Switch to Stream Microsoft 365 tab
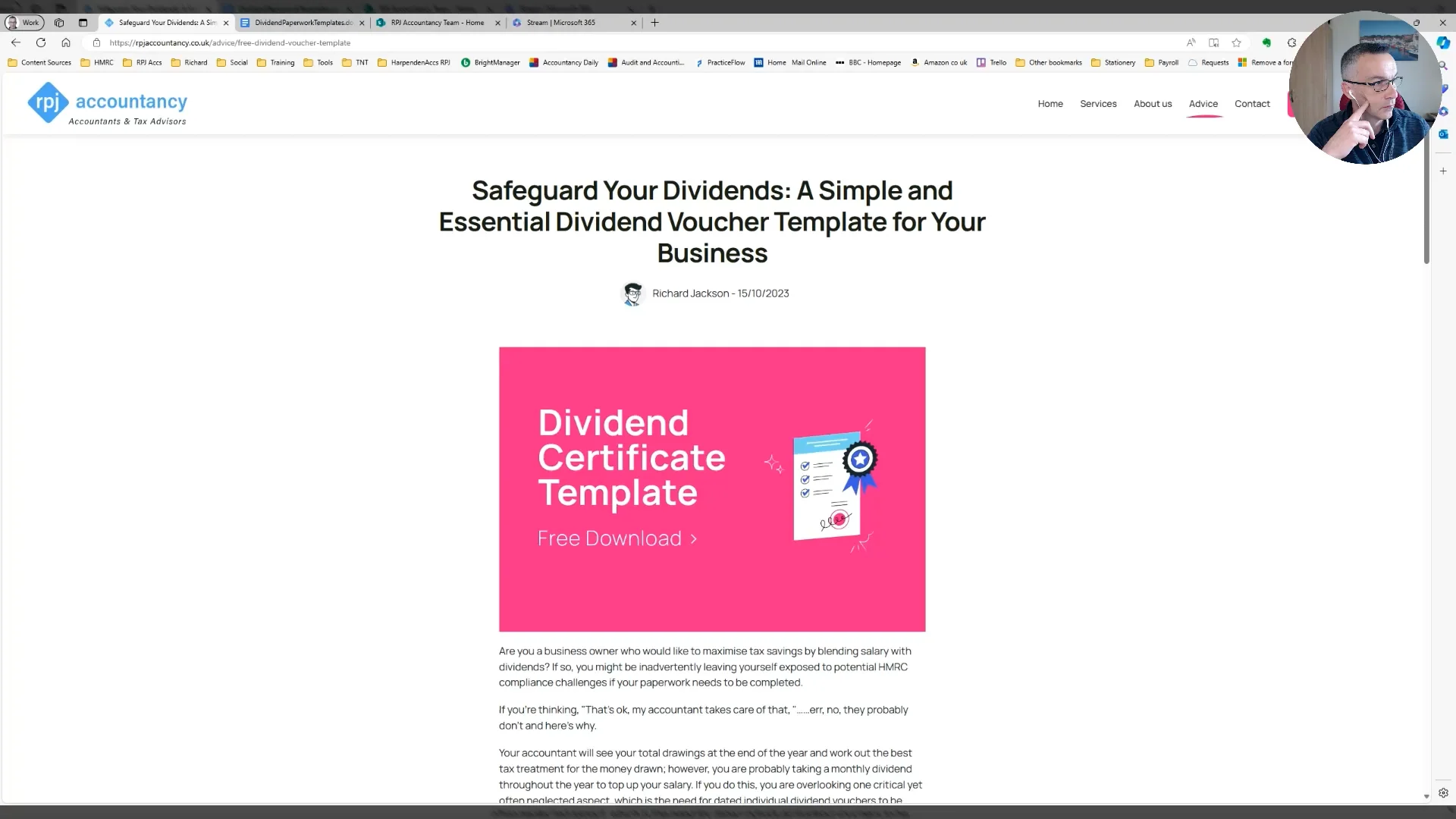 click(561, 23)
